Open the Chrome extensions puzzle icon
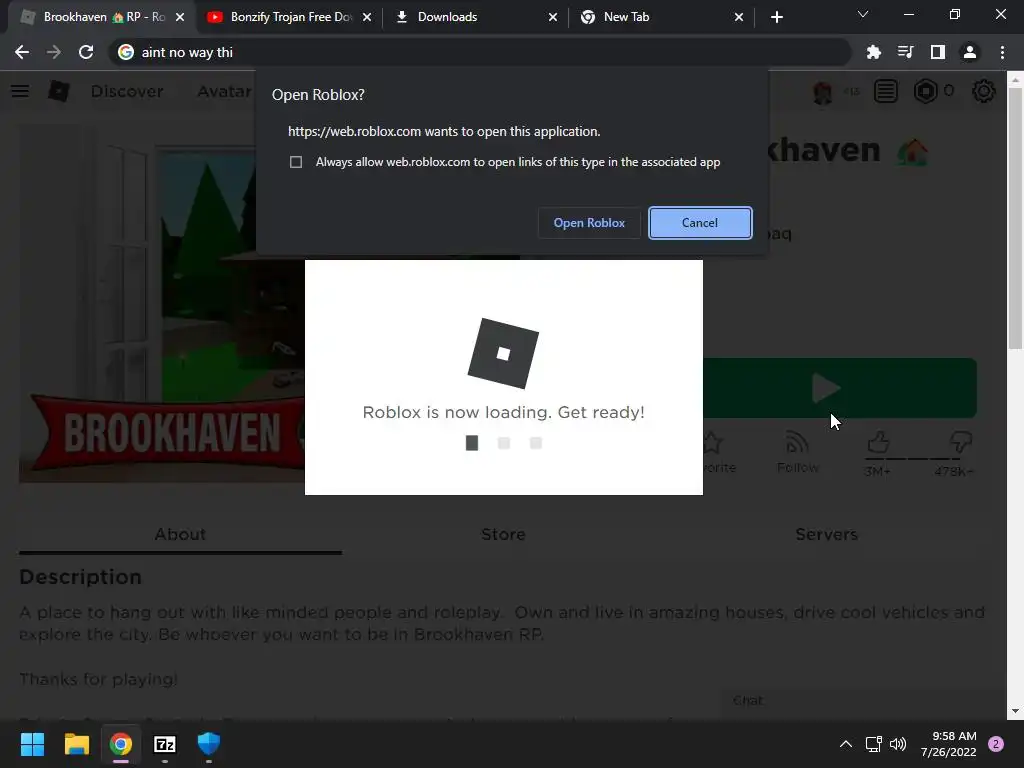1024x768 pixels. click(873, 52)
